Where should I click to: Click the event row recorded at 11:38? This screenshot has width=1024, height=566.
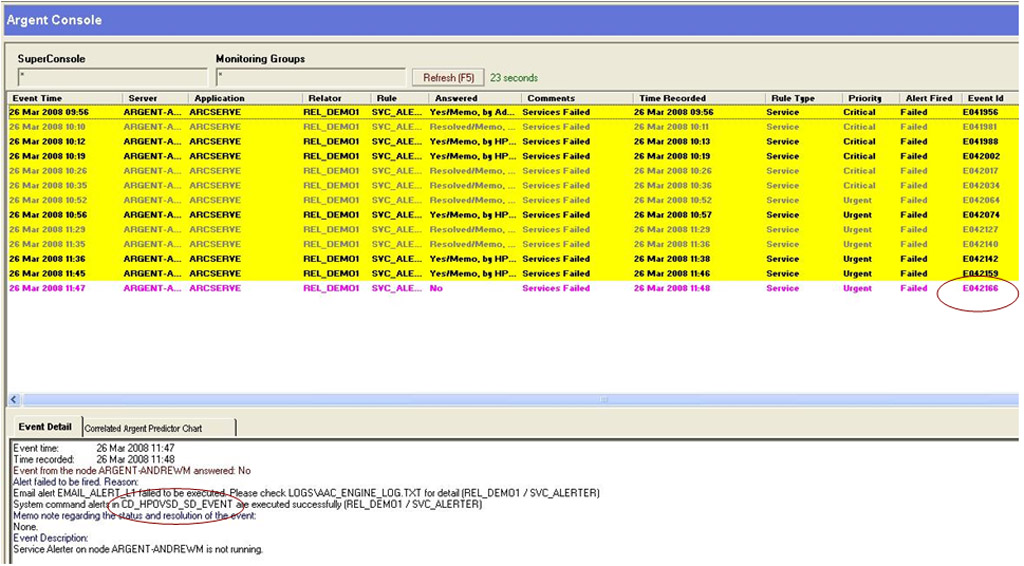point(500,259)
